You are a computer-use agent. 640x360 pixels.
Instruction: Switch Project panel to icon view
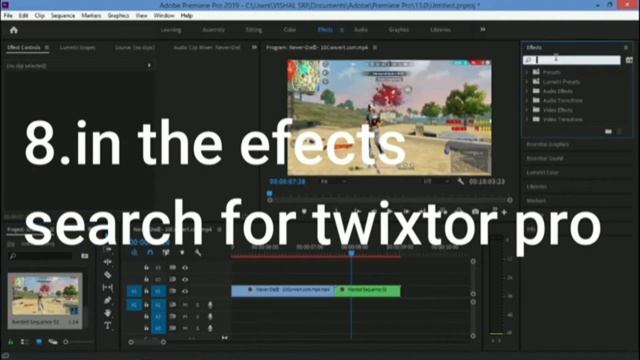tap(39, 342)
